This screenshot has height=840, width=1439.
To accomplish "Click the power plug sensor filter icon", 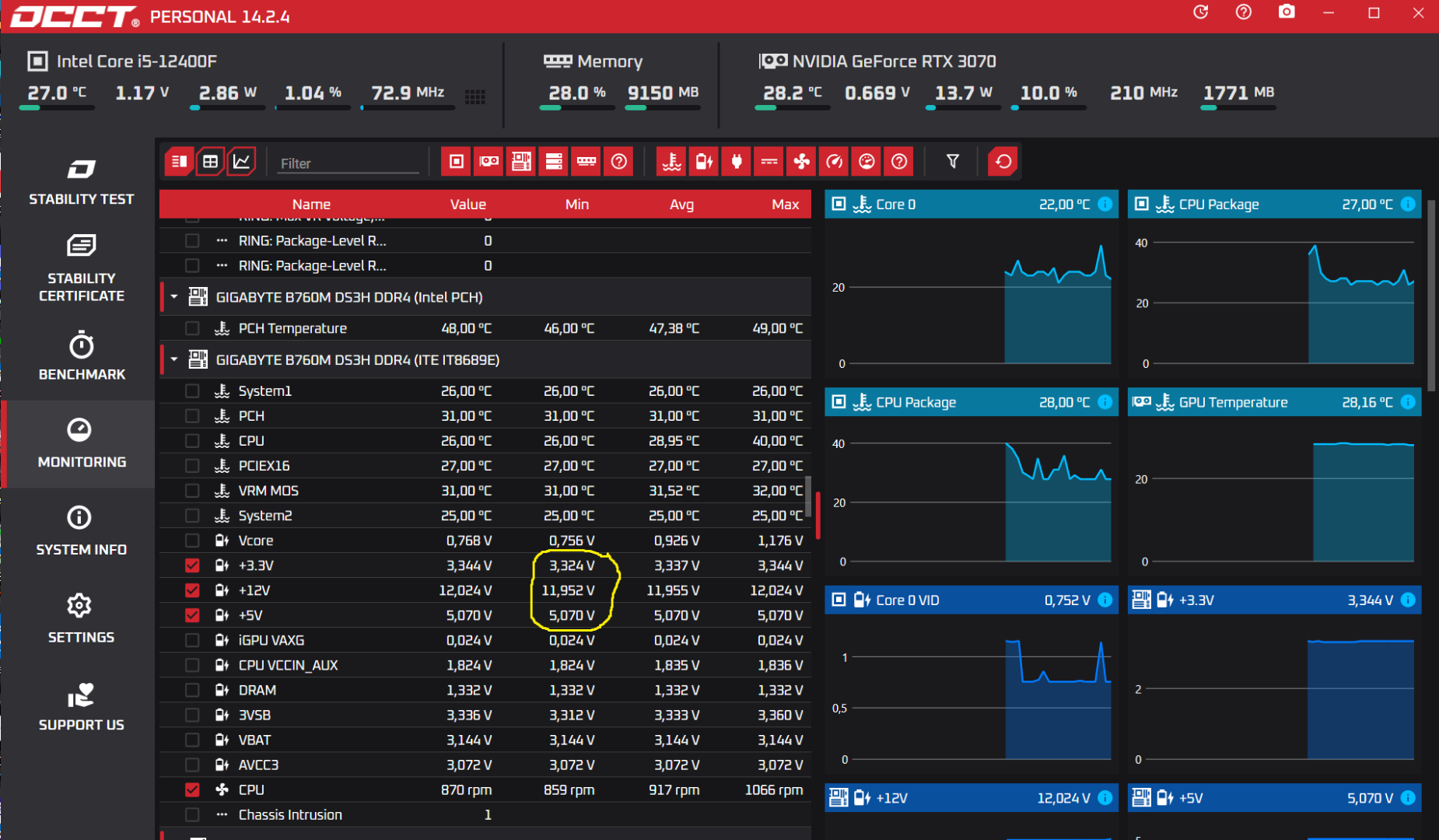I will click(737, 162).
